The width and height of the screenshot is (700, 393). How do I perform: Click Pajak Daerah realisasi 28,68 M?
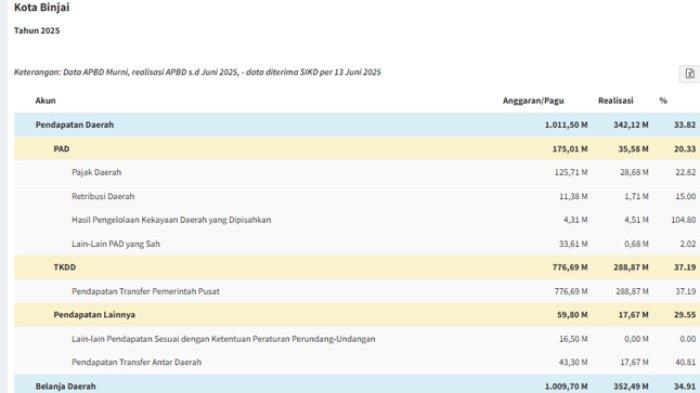click(634, 172)
